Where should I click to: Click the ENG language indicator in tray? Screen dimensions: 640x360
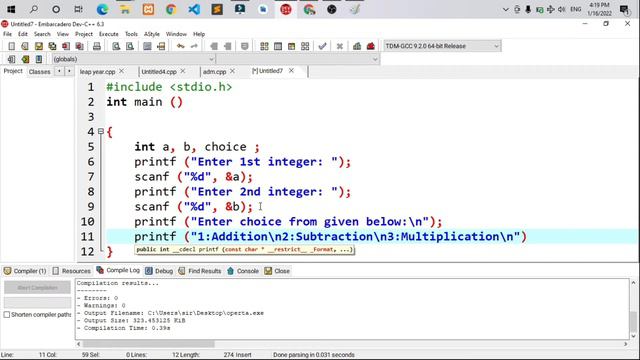pyautogui.click(x=576, y=9)
